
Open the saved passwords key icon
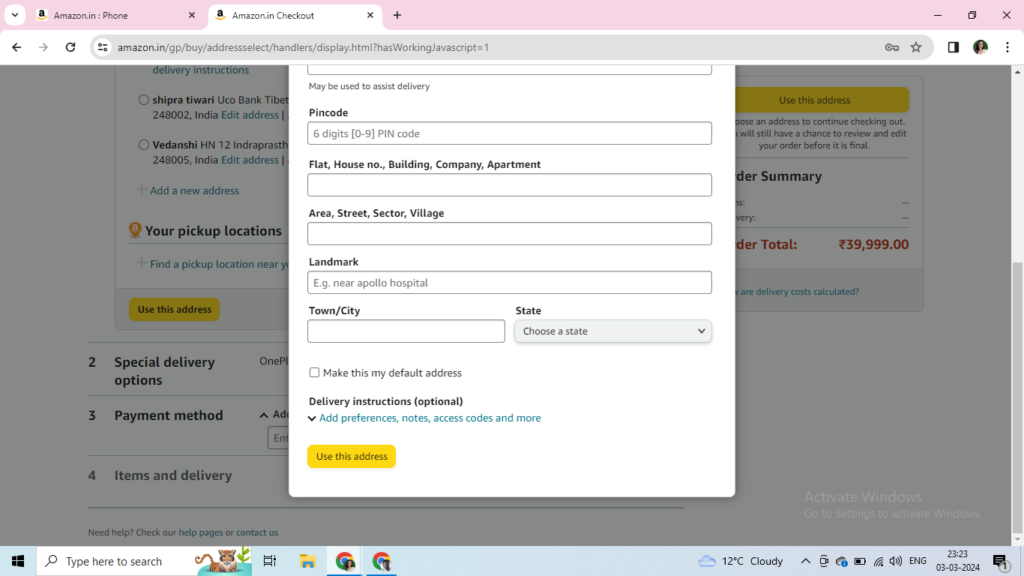click(891, 47)
